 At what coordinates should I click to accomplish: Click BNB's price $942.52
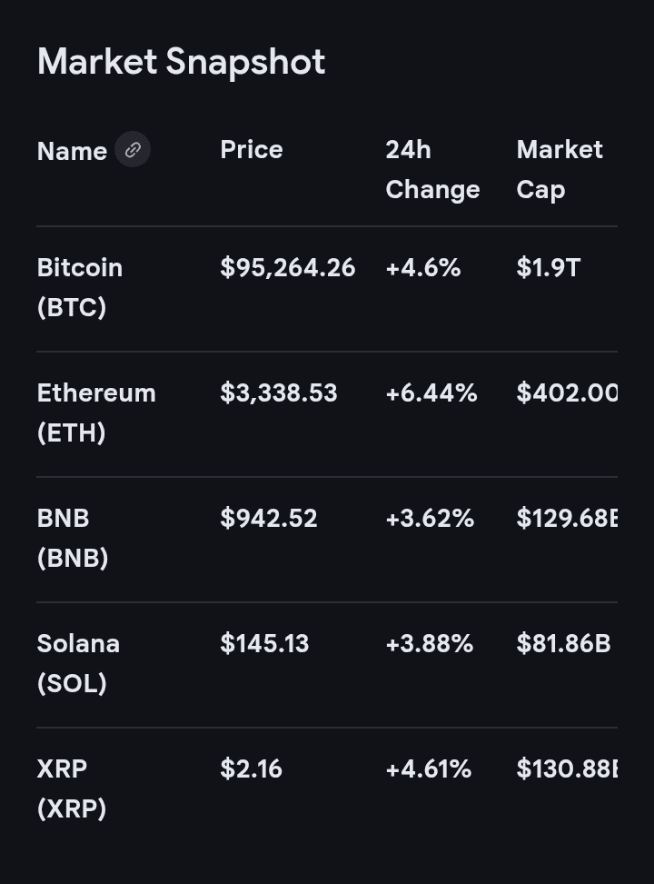(268, 518)
